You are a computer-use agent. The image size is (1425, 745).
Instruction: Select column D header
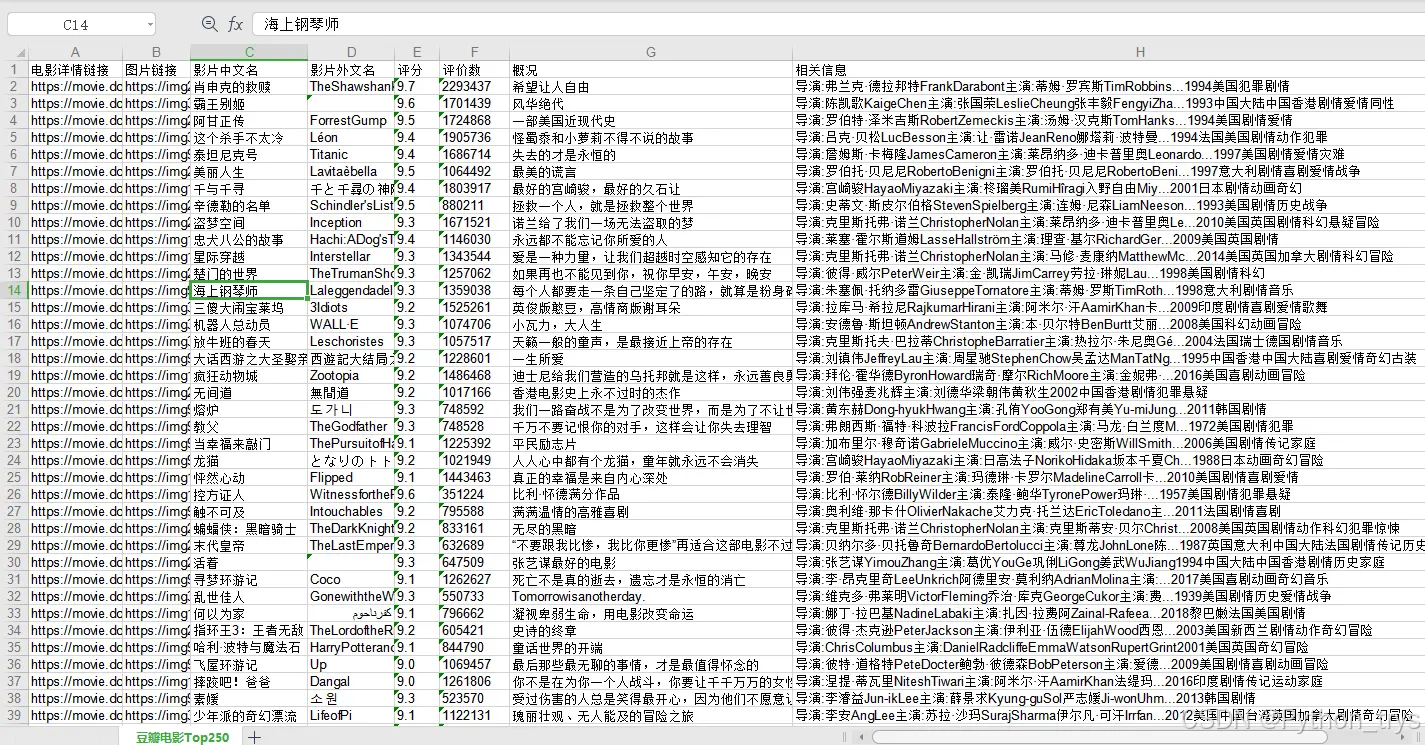pos(350,52)
